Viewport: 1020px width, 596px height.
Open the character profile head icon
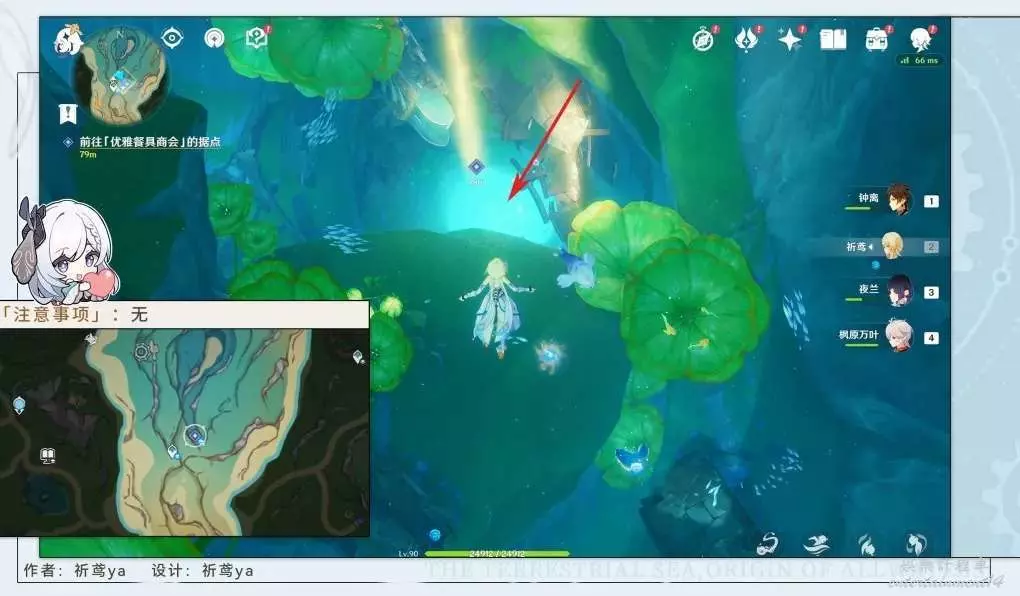[x=920, y=40]
